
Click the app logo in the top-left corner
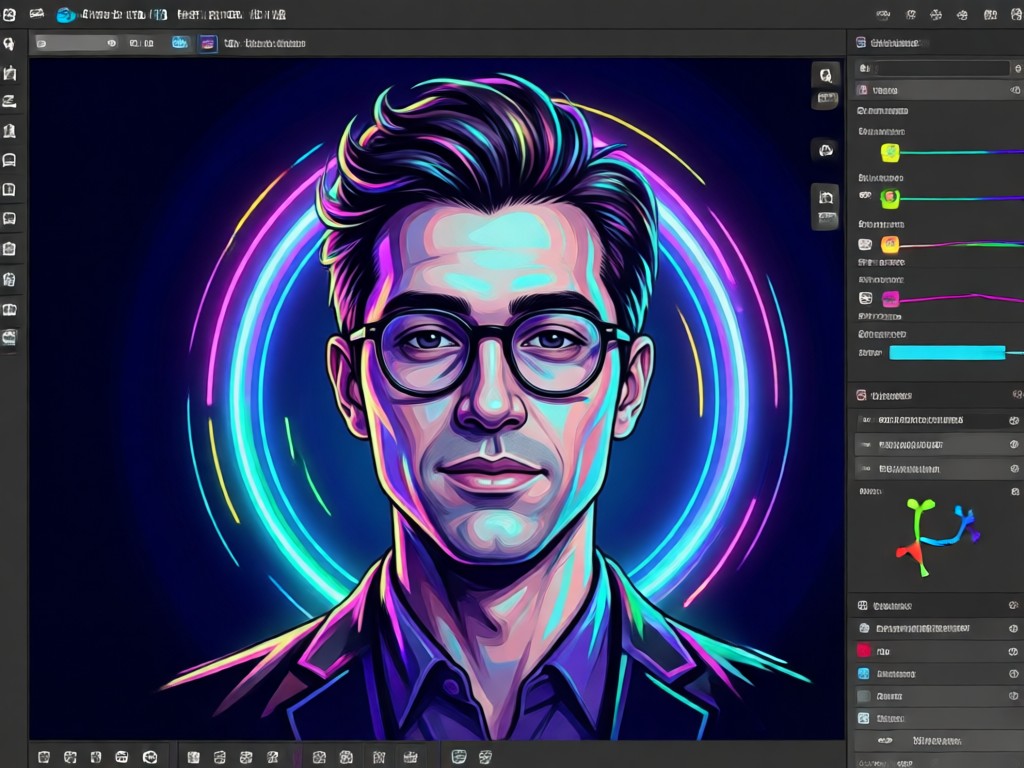pyautogui.click(x=9, y=14)
